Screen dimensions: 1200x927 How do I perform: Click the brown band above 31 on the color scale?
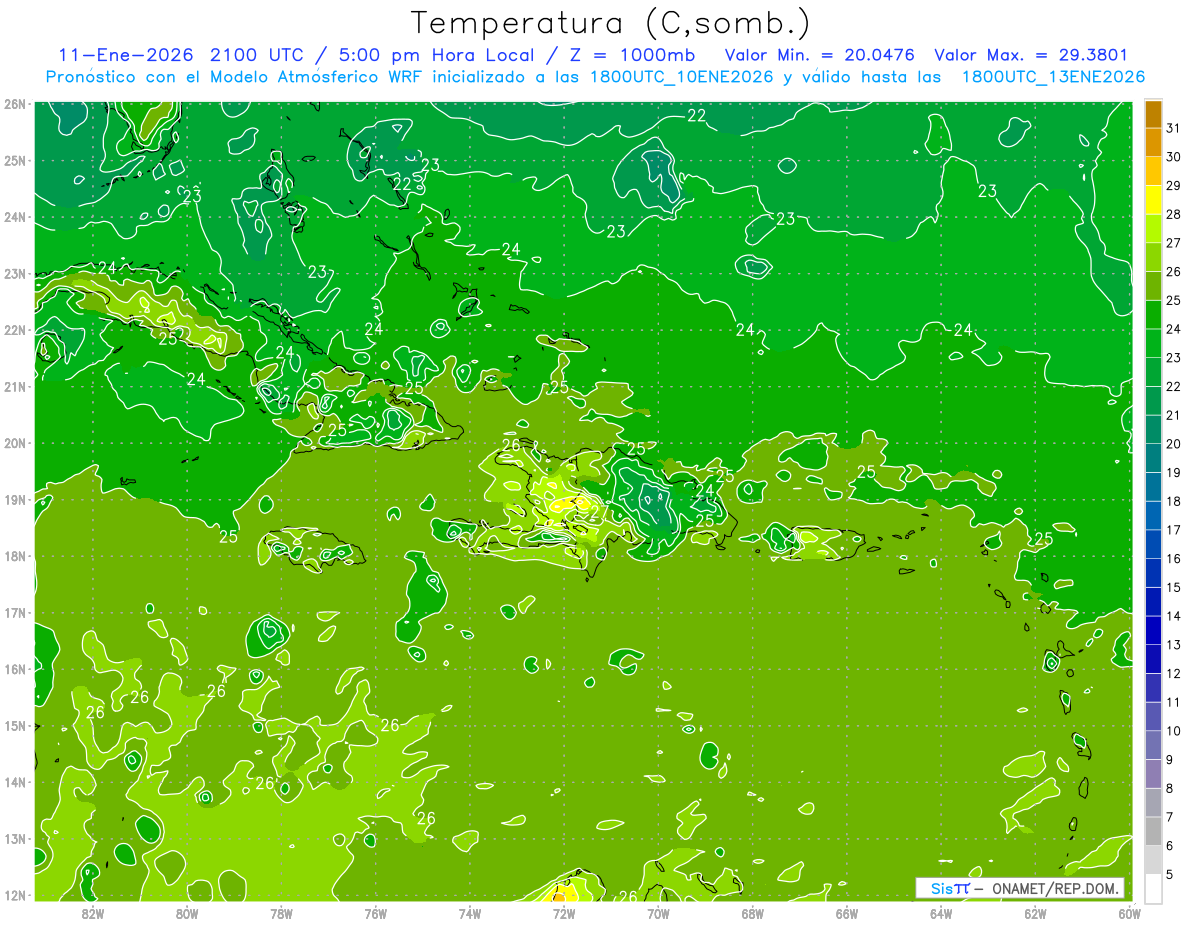click(1153, 114)
